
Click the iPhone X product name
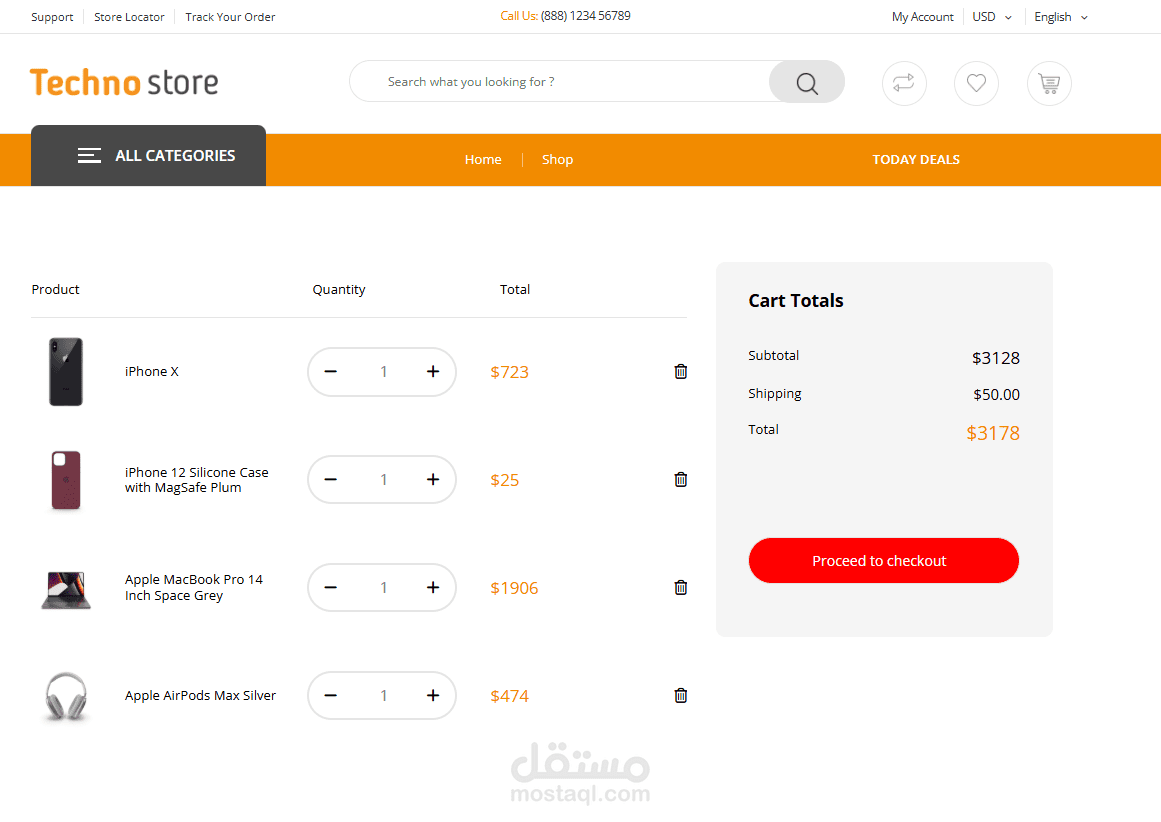[152, 372]
